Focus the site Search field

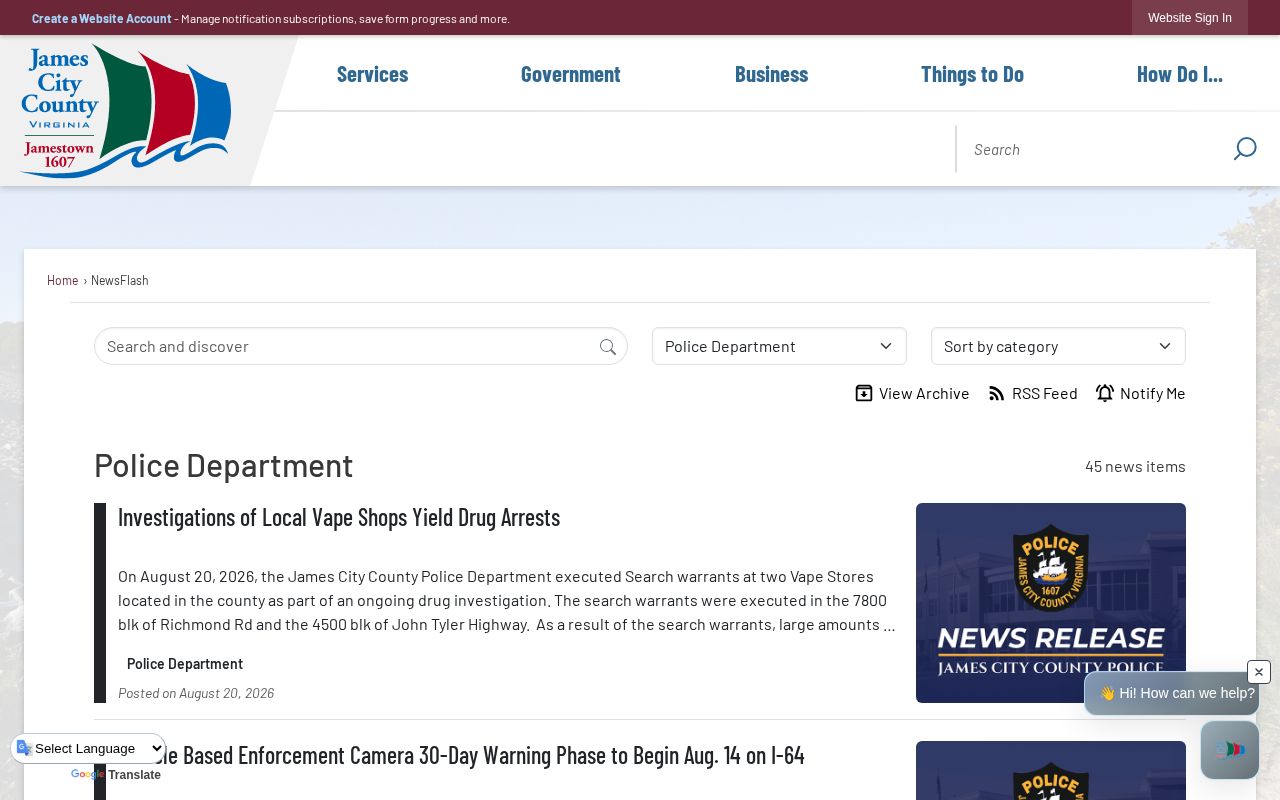click(x=1095, y=149)
